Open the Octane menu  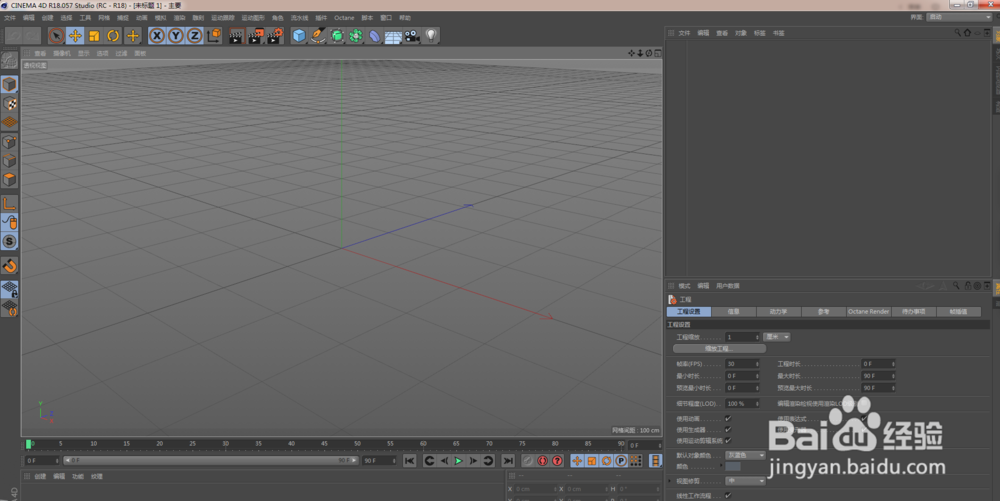click(344, 18)
